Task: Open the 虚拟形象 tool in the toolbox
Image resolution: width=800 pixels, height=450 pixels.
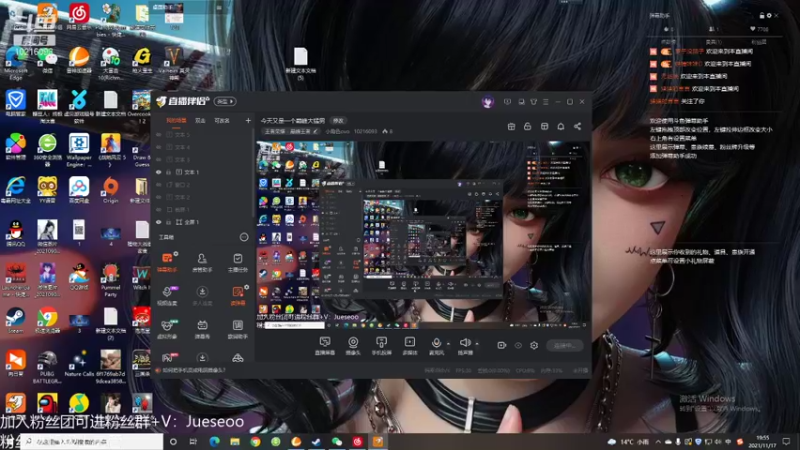Action: pyautogui.click(x=167, y=329)
